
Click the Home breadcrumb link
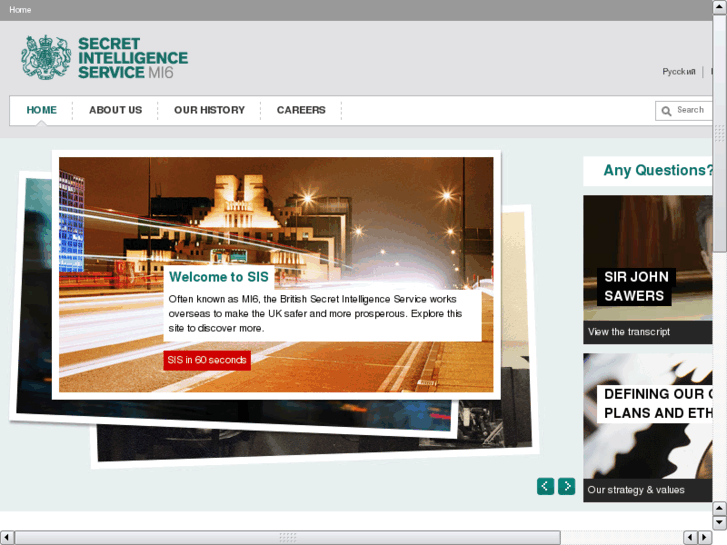20,10
